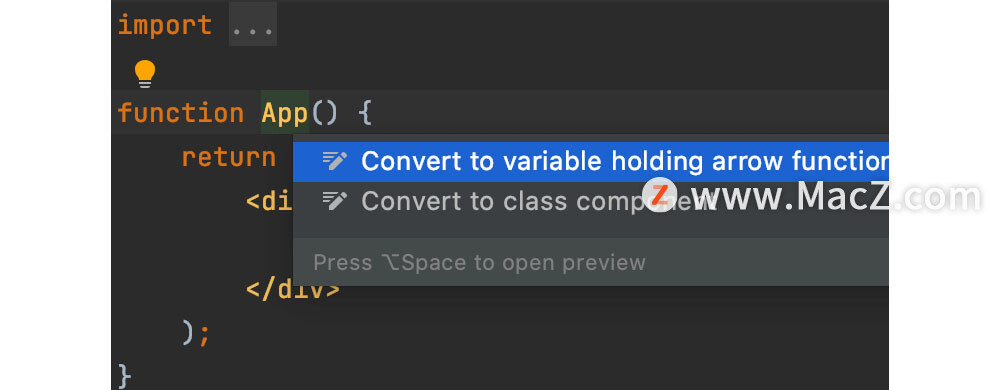Click pencil icon beside arrow function option
1000x390 pixels.
tap(335, 161)
